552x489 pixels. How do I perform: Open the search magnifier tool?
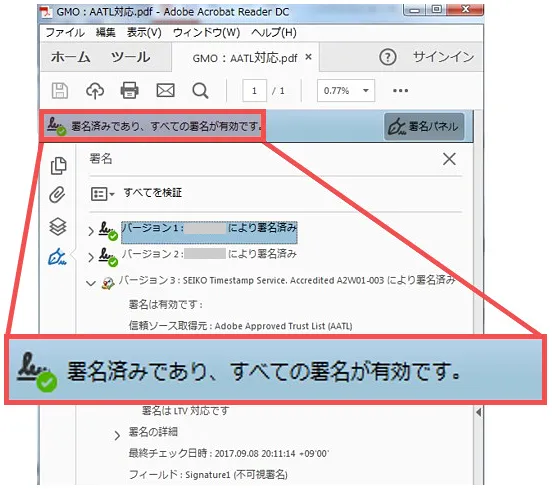tap(200, 91)
